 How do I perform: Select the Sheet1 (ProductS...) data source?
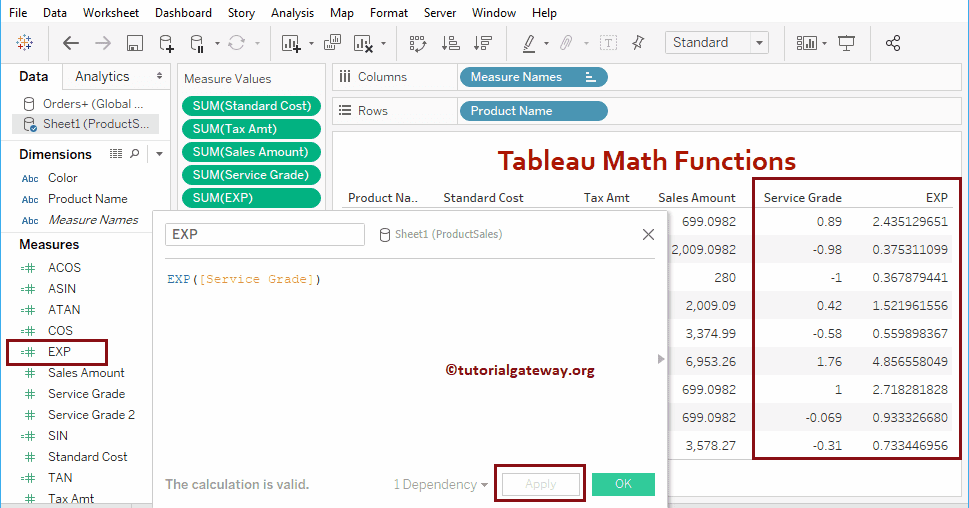tap(86, 124)
